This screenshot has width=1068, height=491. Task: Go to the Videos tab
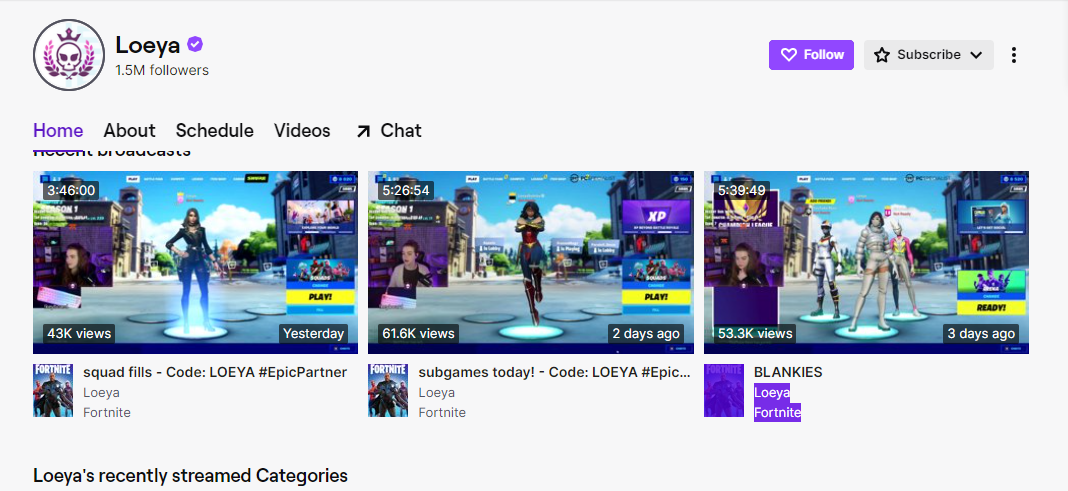pos(302,131)
